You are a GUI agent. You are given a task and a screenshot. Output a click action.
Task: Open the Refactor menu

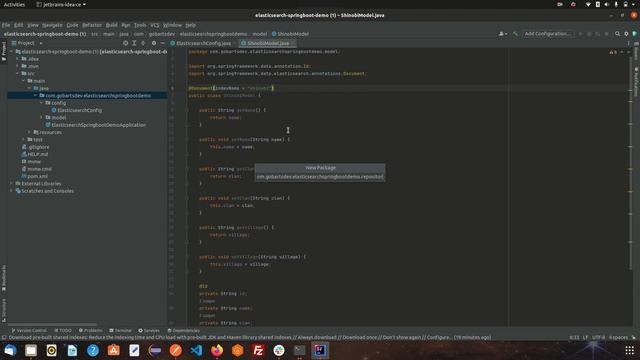pos(92,25)
